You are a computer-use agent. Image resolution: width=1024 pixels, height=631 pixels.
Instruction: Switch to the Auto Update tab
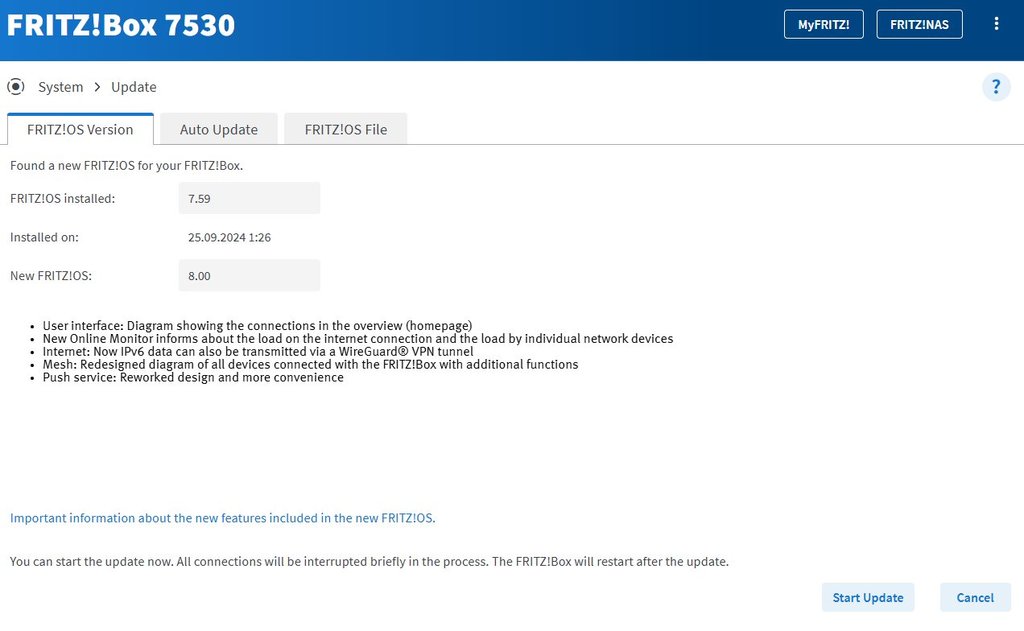coord(219,129)
